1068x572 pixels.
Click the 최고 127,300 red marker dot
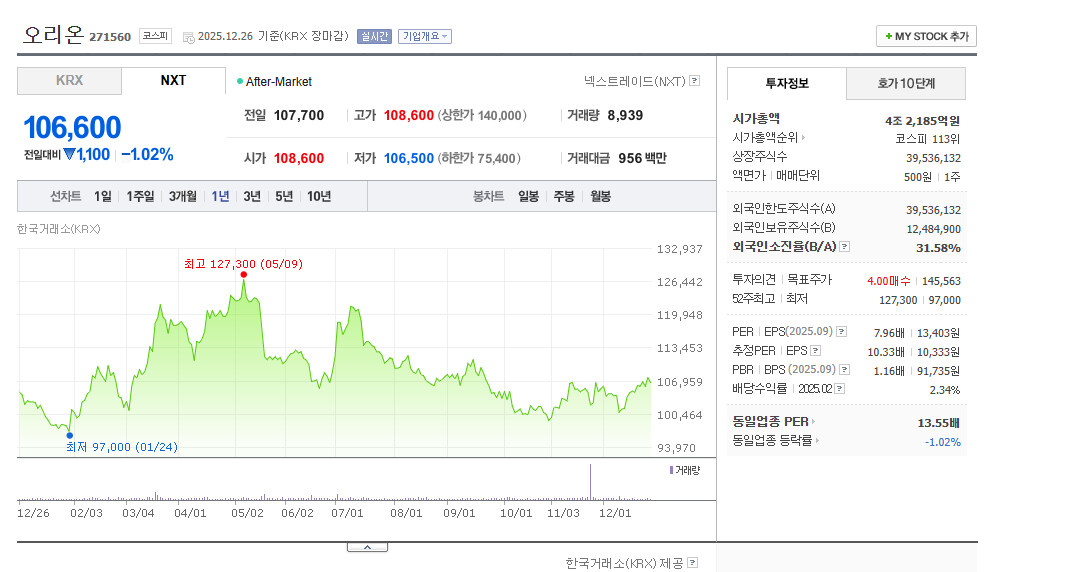click(x=244, y=274)
